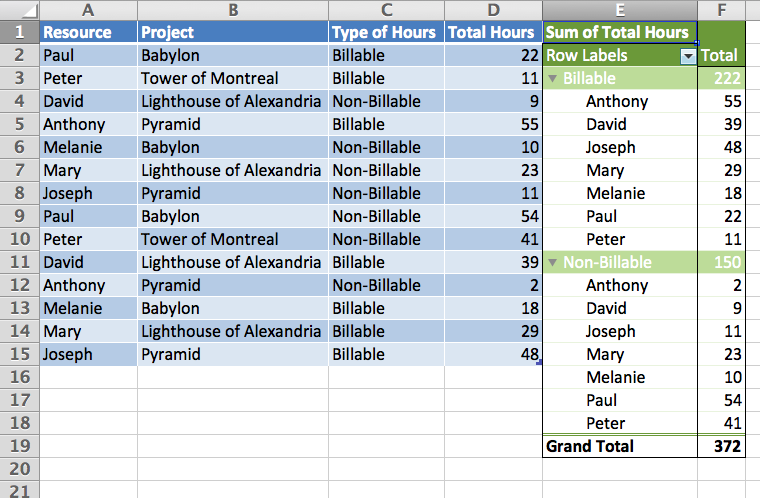Select Paul under the Non-Billable pivot group
The height and width of the screenshot is (498, 760).
pos(620,400)
